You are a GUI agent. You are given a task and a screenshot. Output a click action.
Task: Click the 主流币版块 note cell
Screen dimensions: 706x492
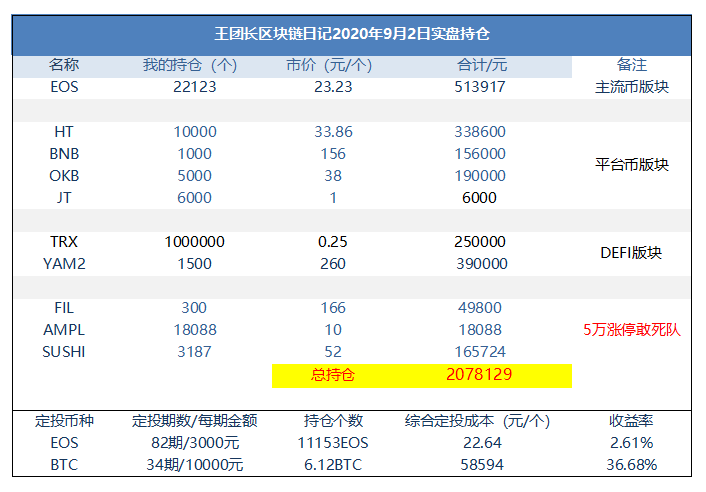click(x=632, y=87)
